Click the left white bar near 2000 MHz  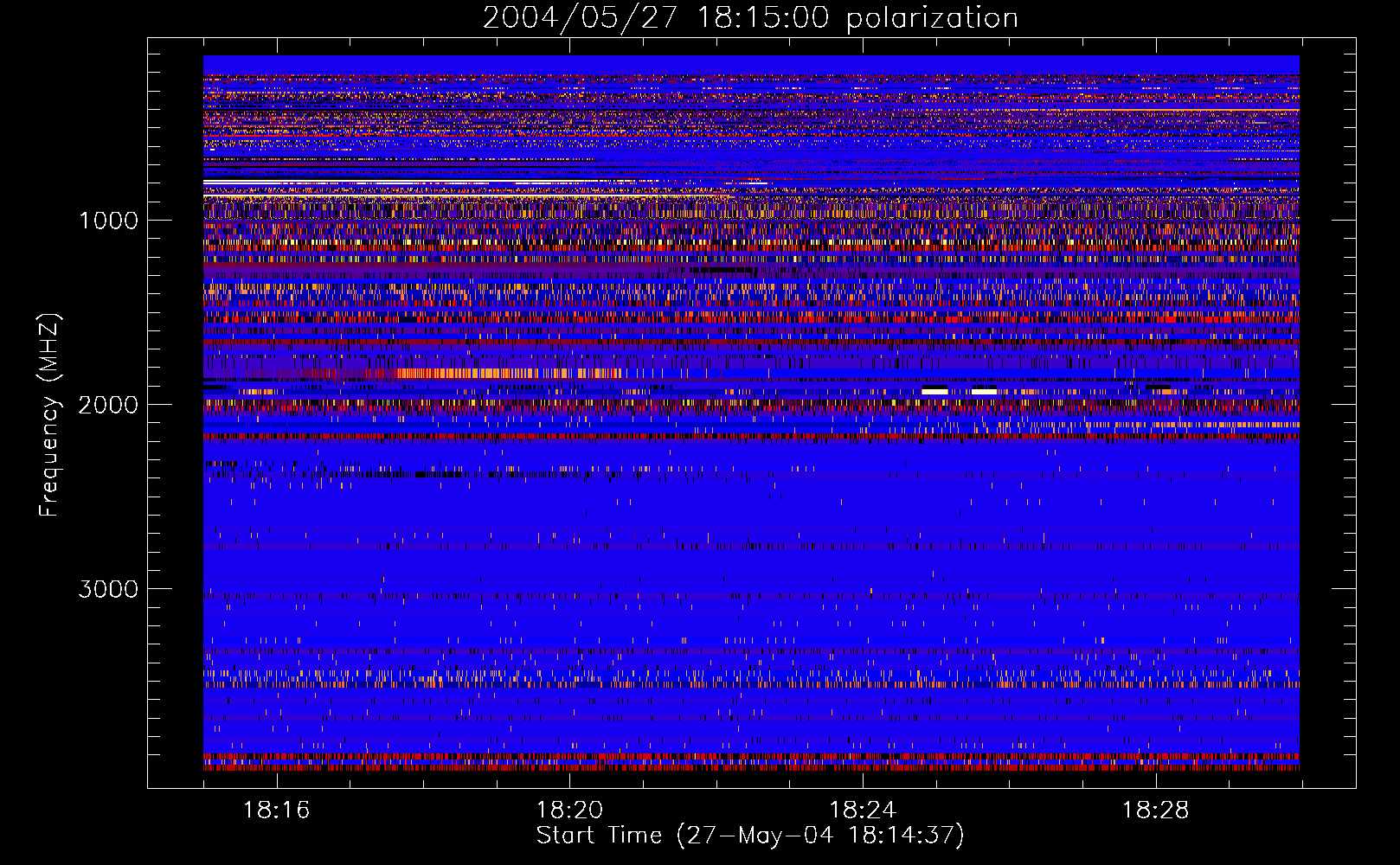tap(934, 392)
